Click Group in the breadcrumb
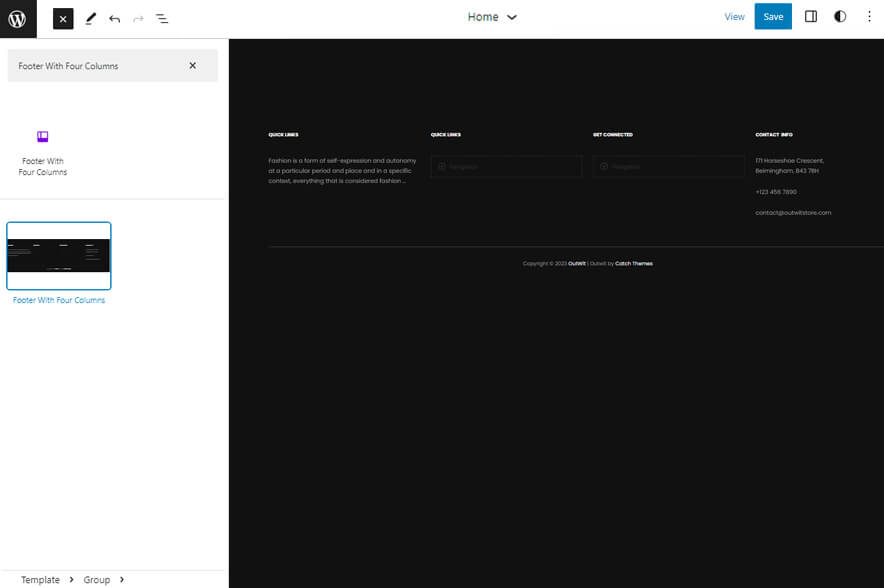Screen dimensions: 884x588 point(96,580)
